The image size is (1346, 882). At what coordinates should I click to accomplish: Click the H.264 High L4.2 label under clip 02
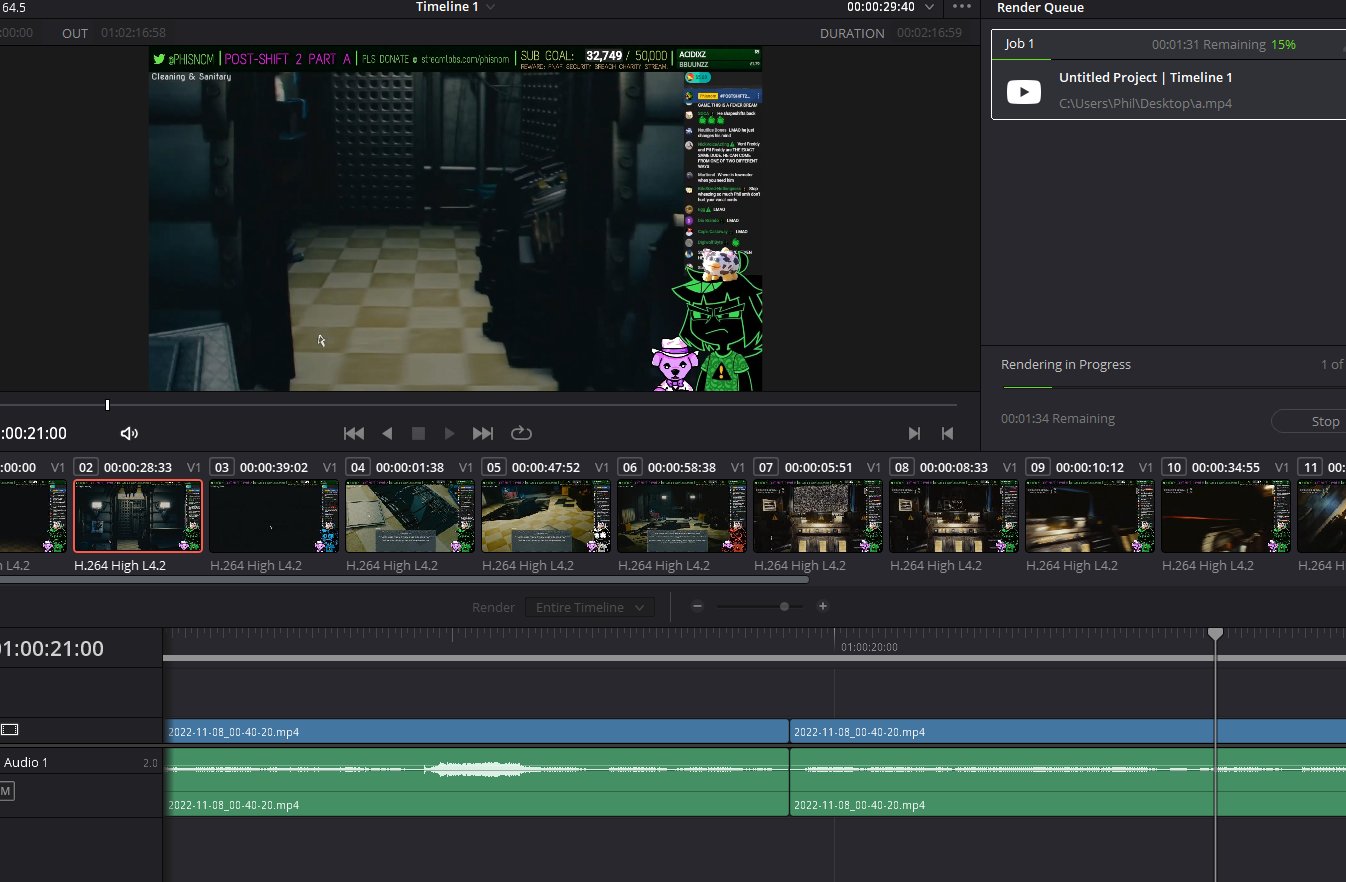[x=120, y=565]
